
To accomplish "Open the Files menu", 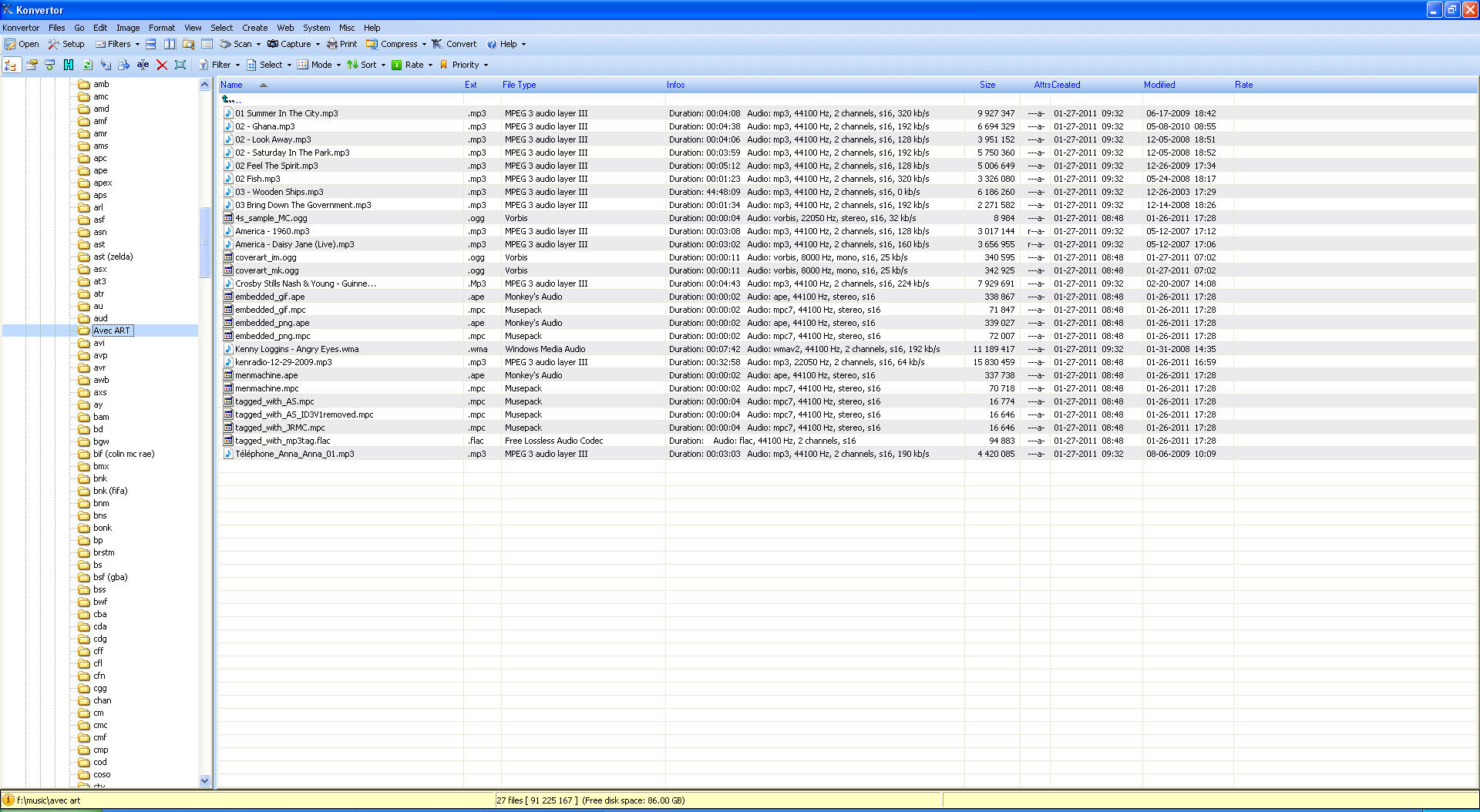I will tap(57, 28).
